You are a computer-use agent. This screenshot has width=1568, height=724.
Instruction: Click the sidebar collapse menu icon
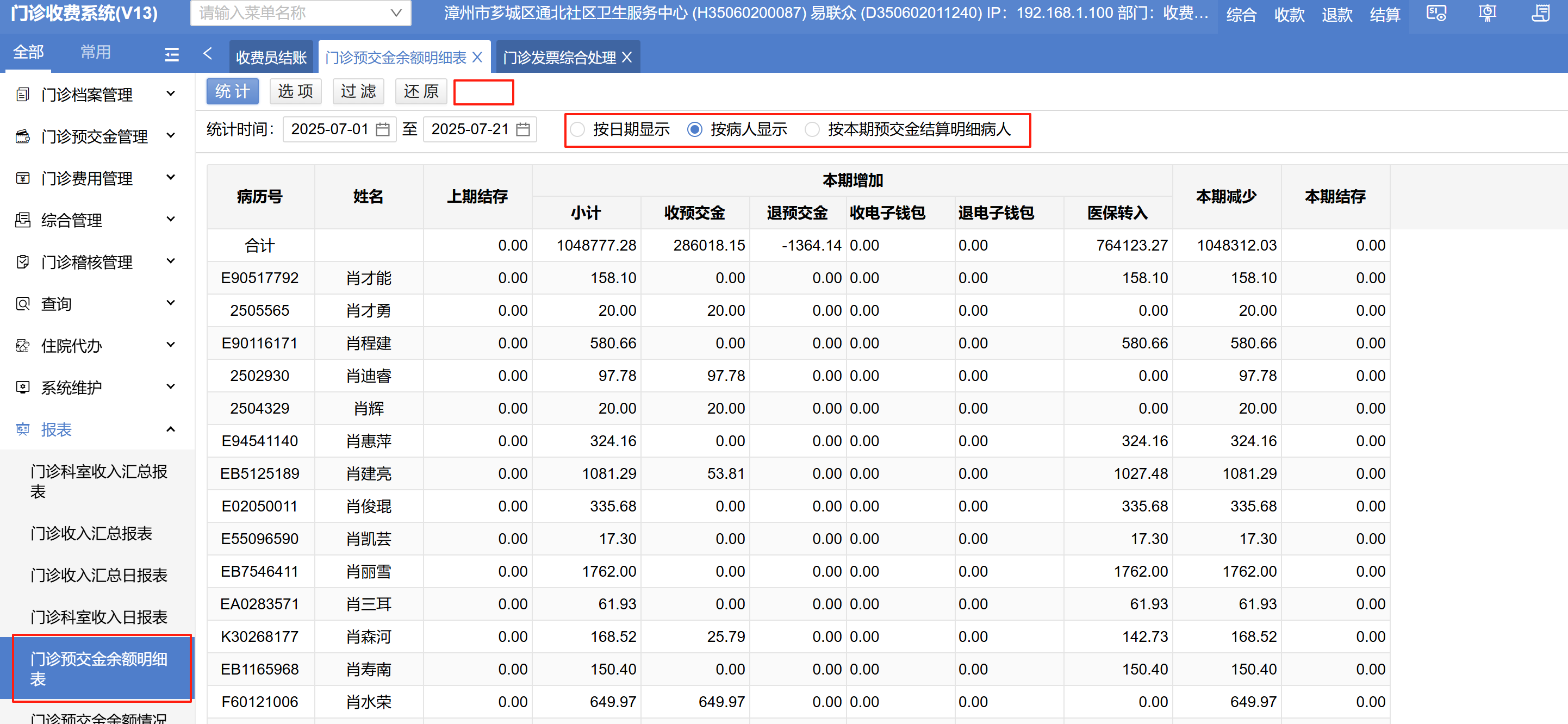click(x=172, y=55)
